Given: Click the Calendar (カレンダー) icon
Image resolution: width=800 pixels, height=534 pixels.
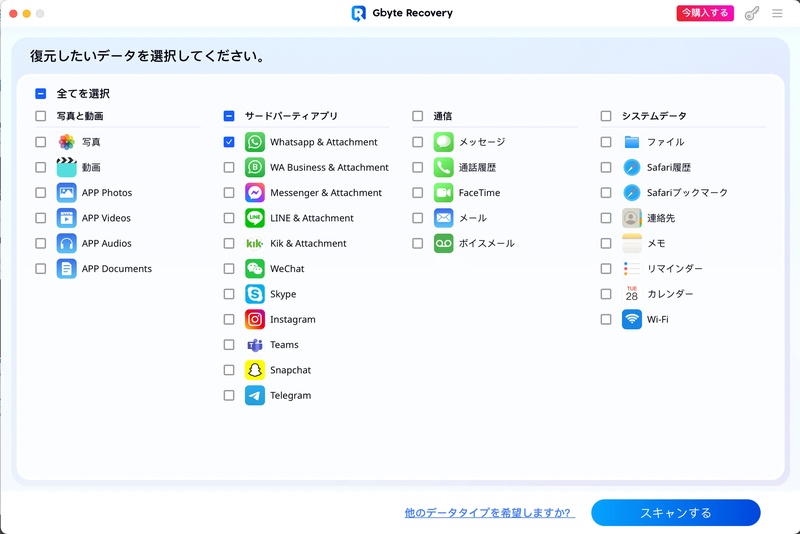Looking at the screenshot, I should coord(632,294).
